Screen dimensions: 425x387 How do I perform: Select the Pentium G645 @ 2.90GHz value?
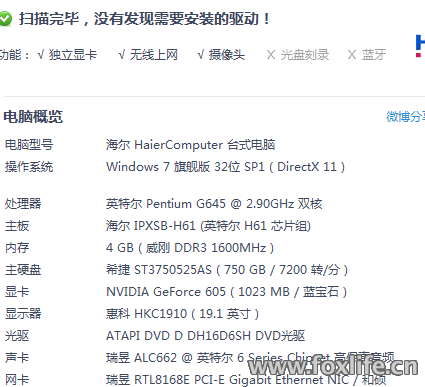tap(214, 203)
